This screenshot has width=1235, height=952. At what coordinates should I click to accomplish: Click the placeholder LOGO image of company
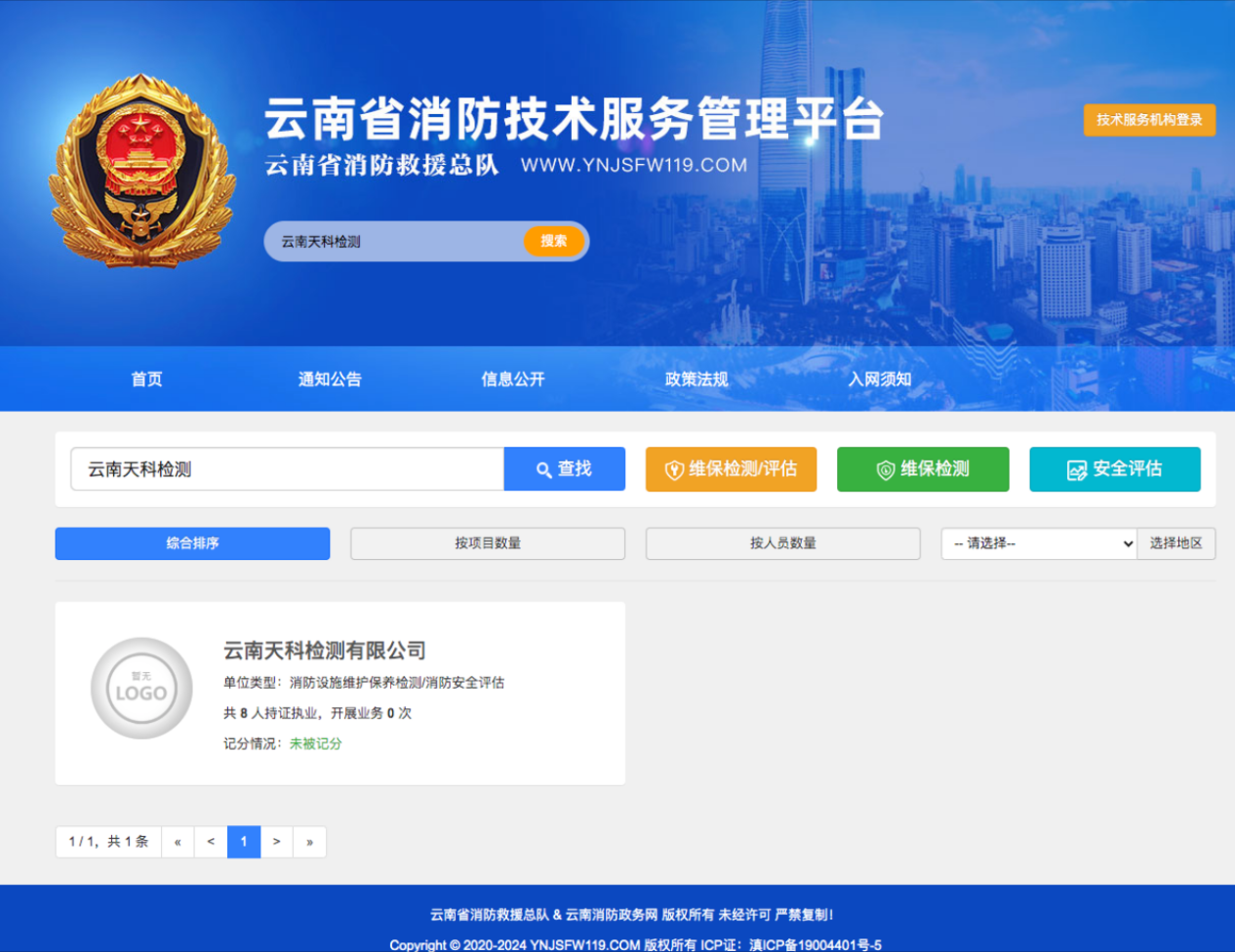pyautogui.click(x=141, y=689)
